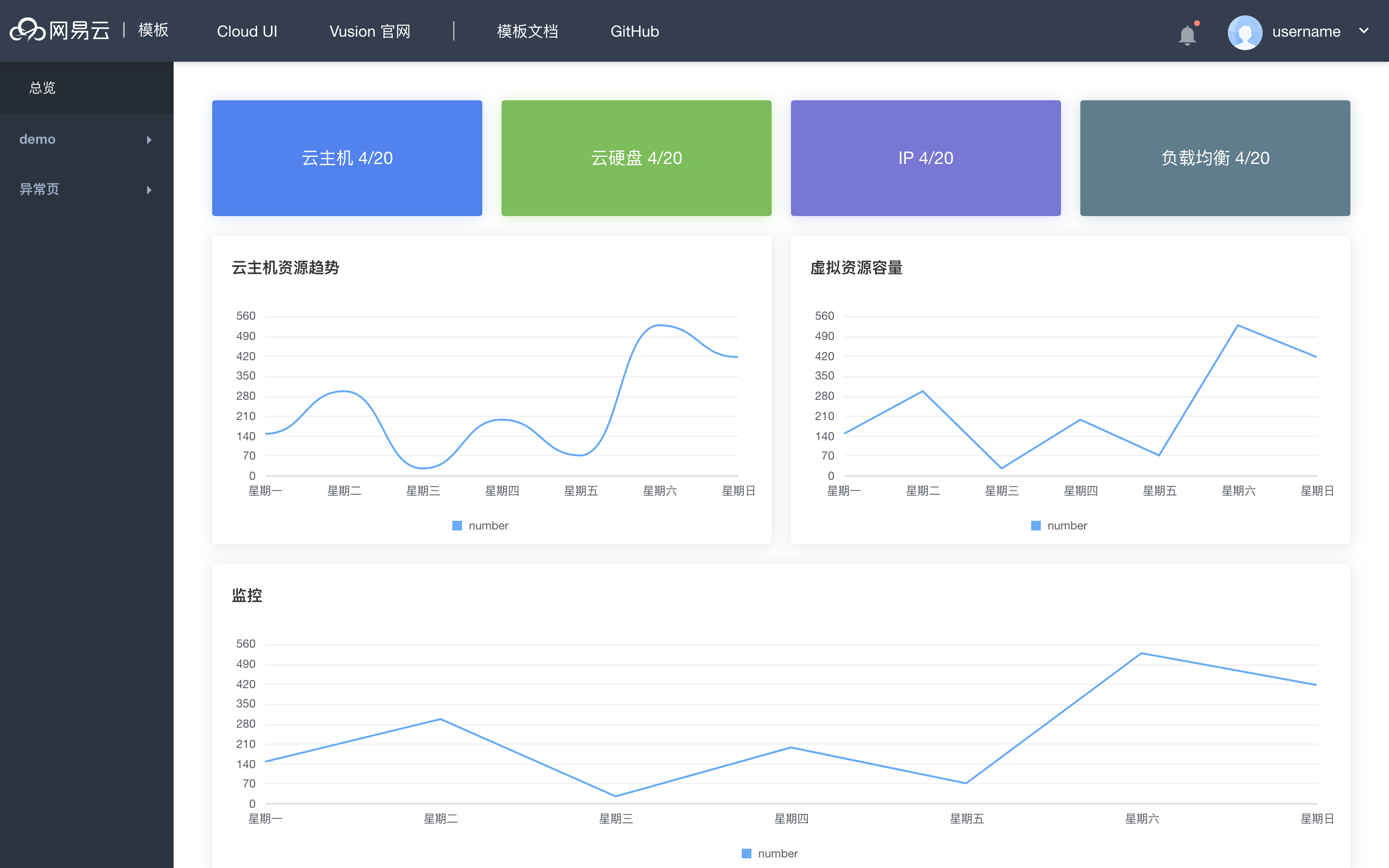
Task: Click the green 云硬盘 4/20 card
Action: (636, 158)
